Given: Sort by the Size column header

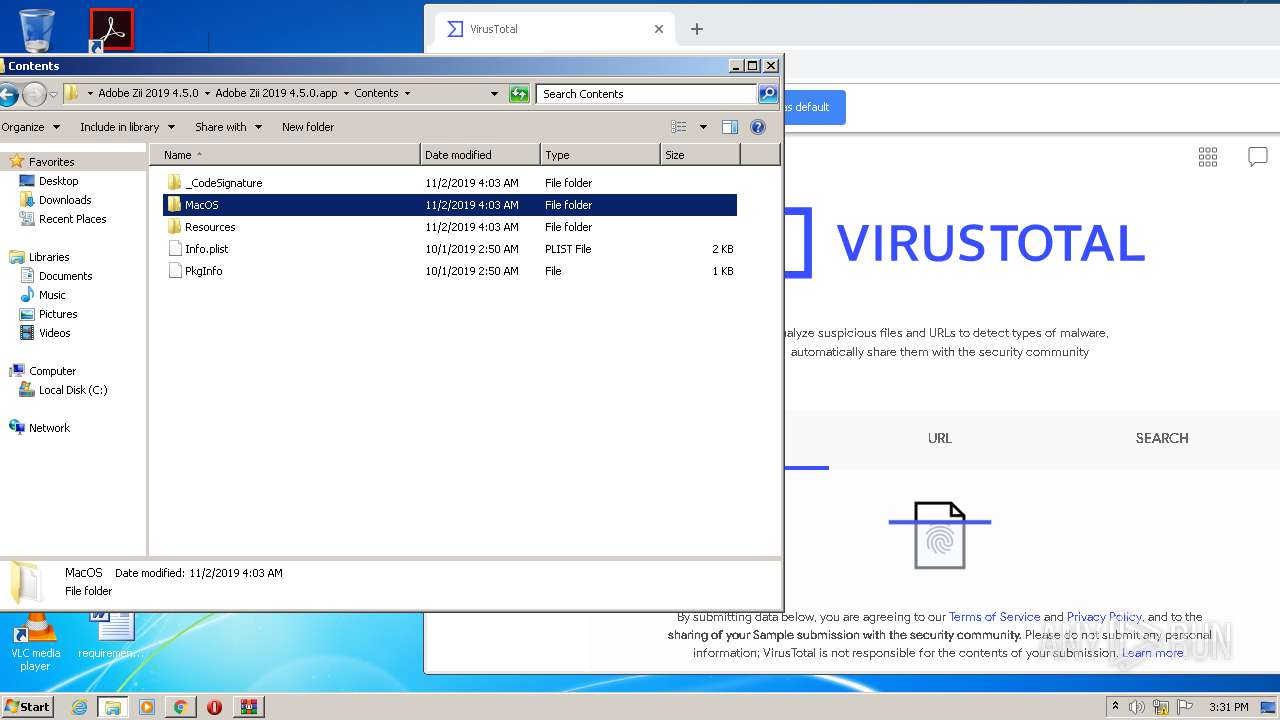Looking at the screenshot, I should (701, 155).
